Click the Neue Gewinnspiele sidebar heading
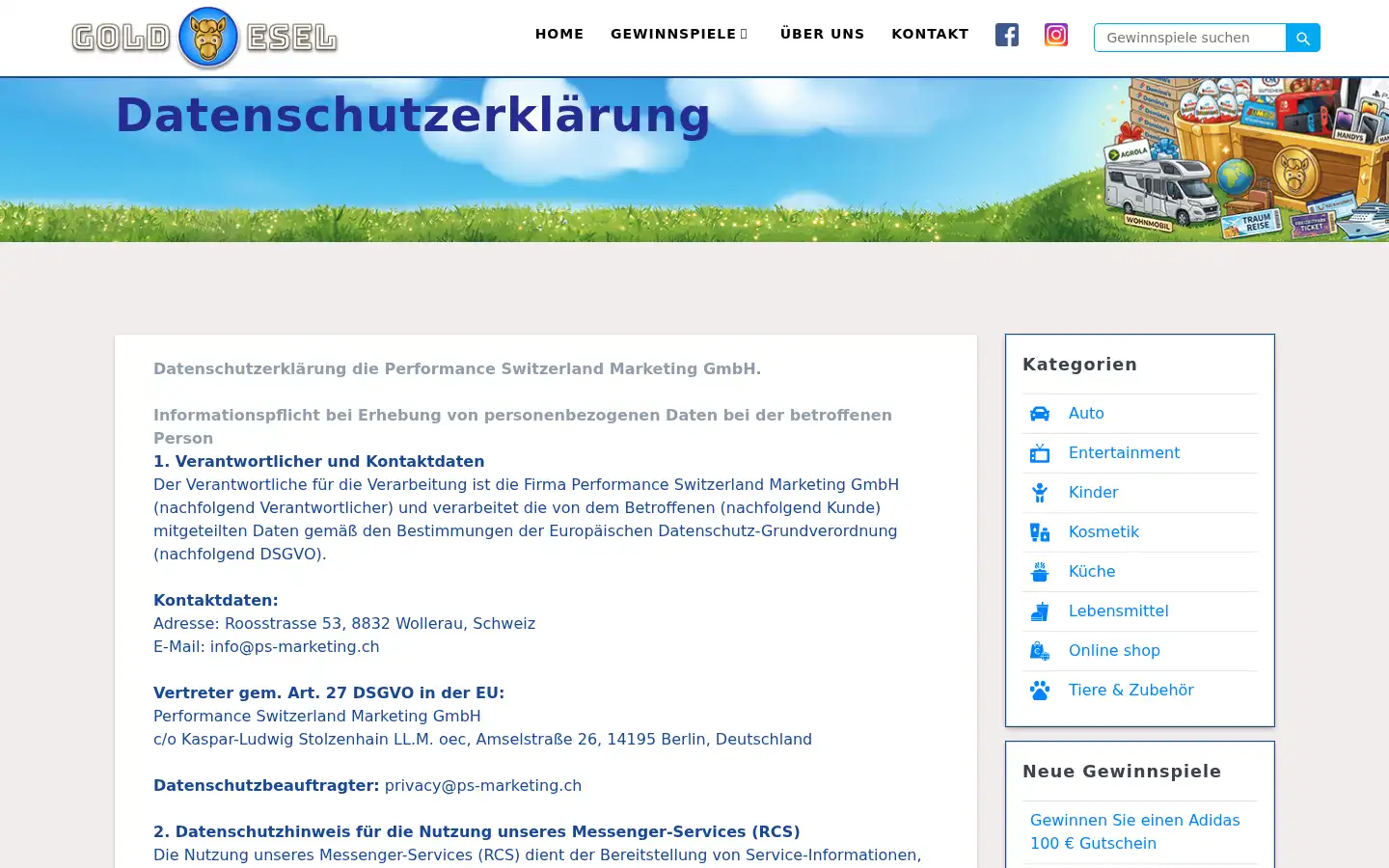 click(1122, 772)
